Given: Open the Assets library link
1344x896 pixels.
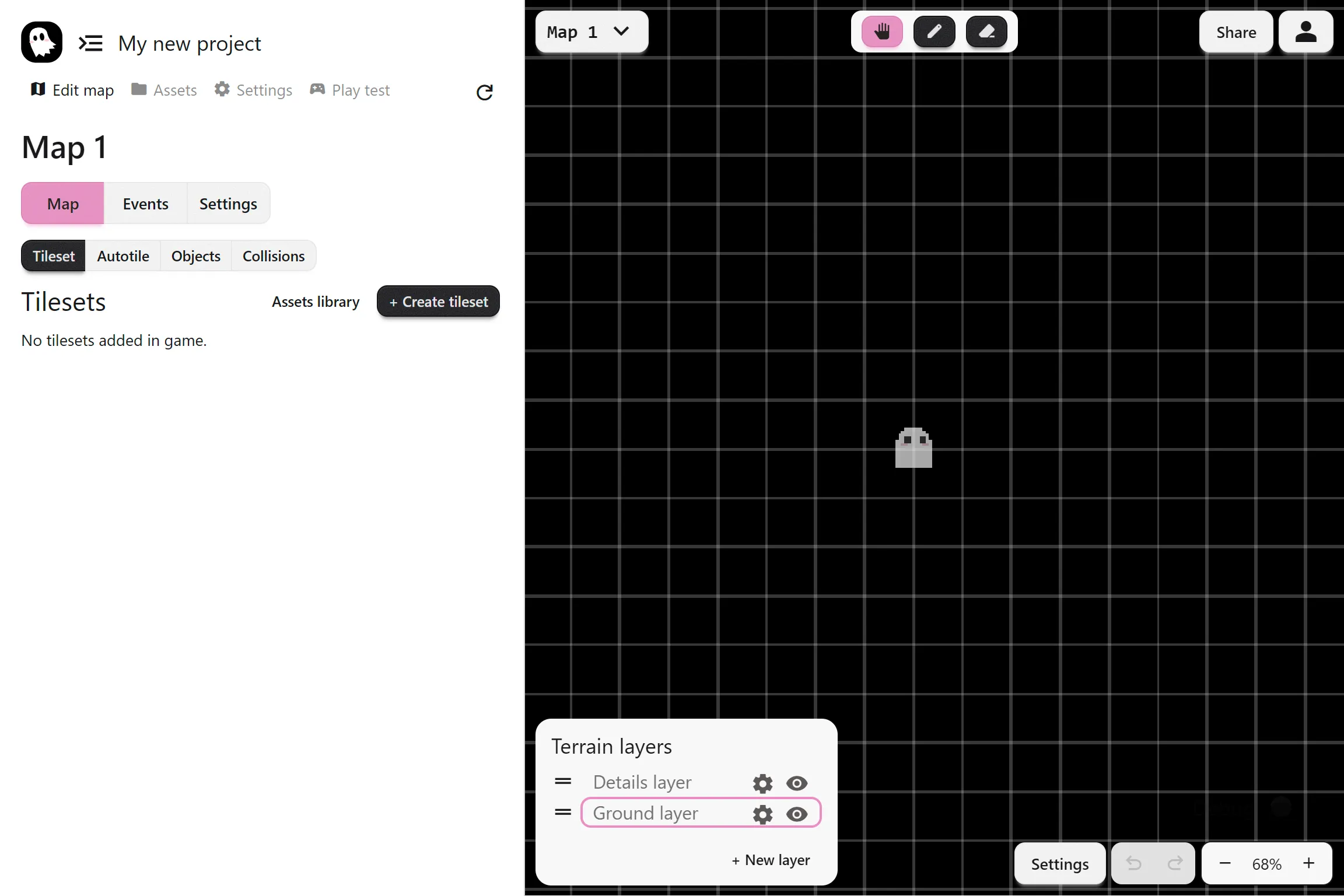Looking at the screenshot, I should (316, 302).
